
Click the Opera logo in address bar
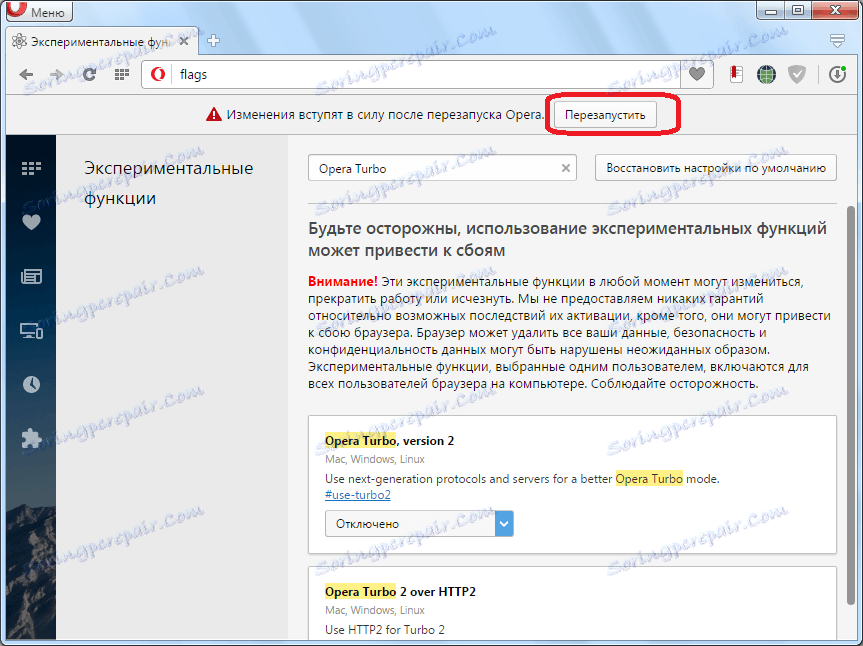point(158,74)
